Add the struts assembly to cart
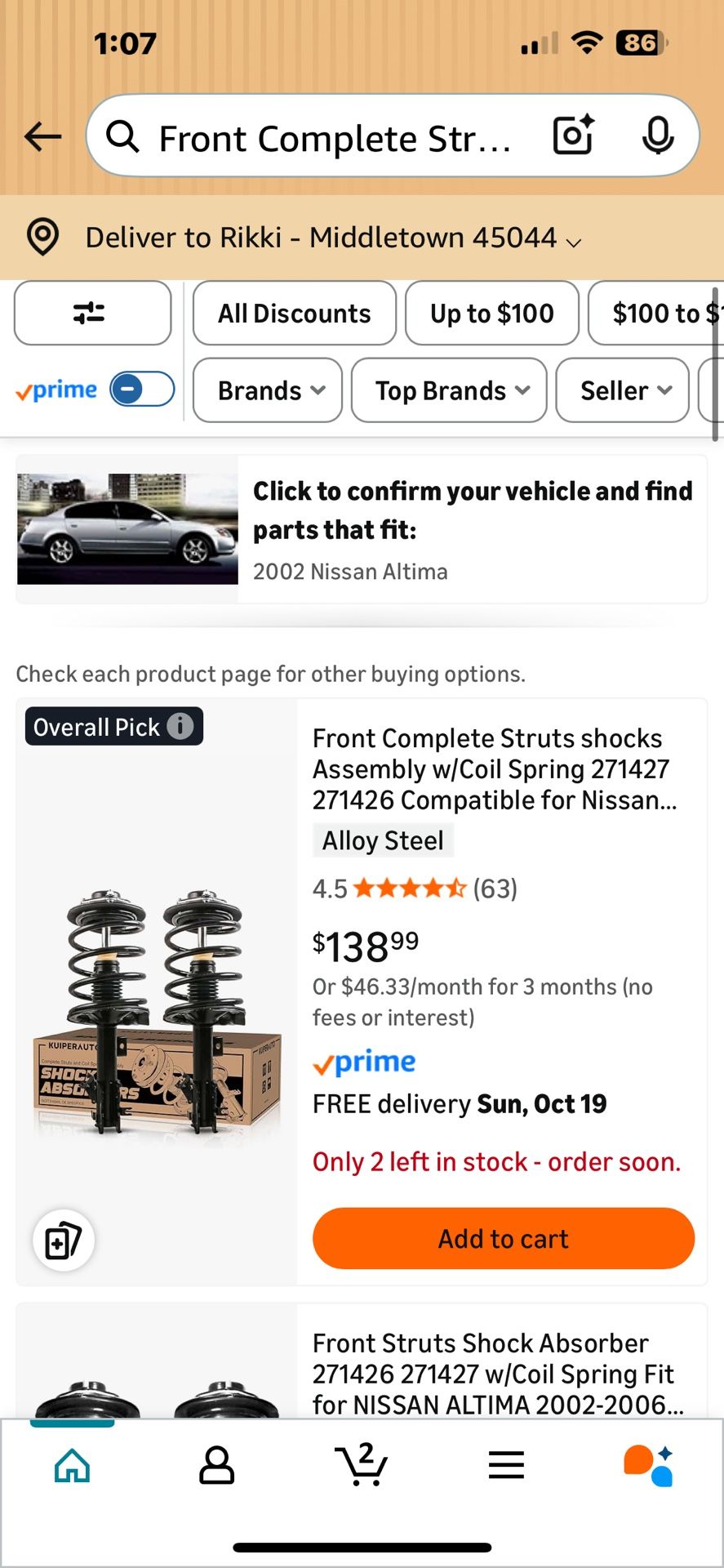Image resolution: width=724 pixels, height=1568 pixels. [x=503, y=1238]
